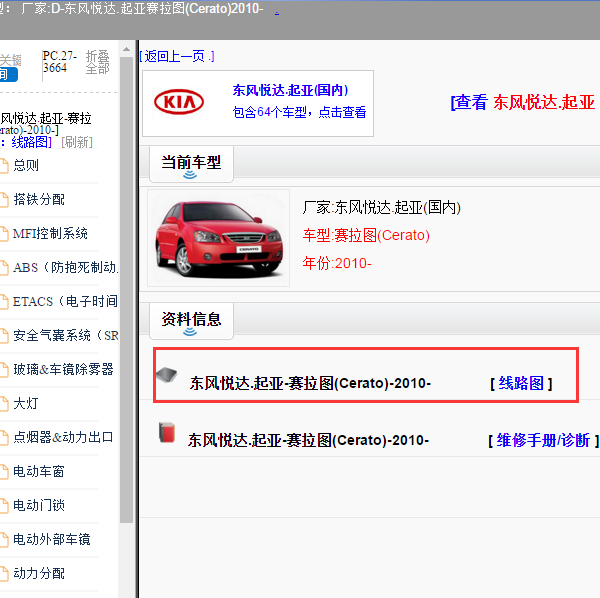This screenshot has width=600, height=598.
Task: Open 搭铁分配 tree item
Action: (39, 199)
